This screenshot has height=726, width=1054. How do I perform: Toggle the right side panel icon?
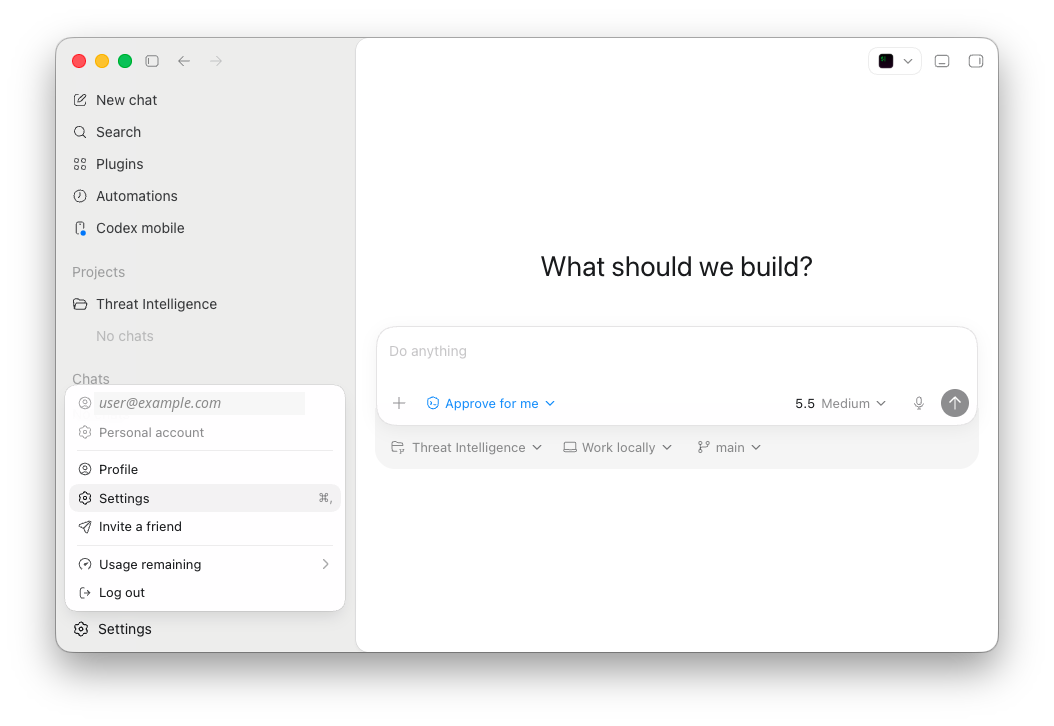pos(976,61)
